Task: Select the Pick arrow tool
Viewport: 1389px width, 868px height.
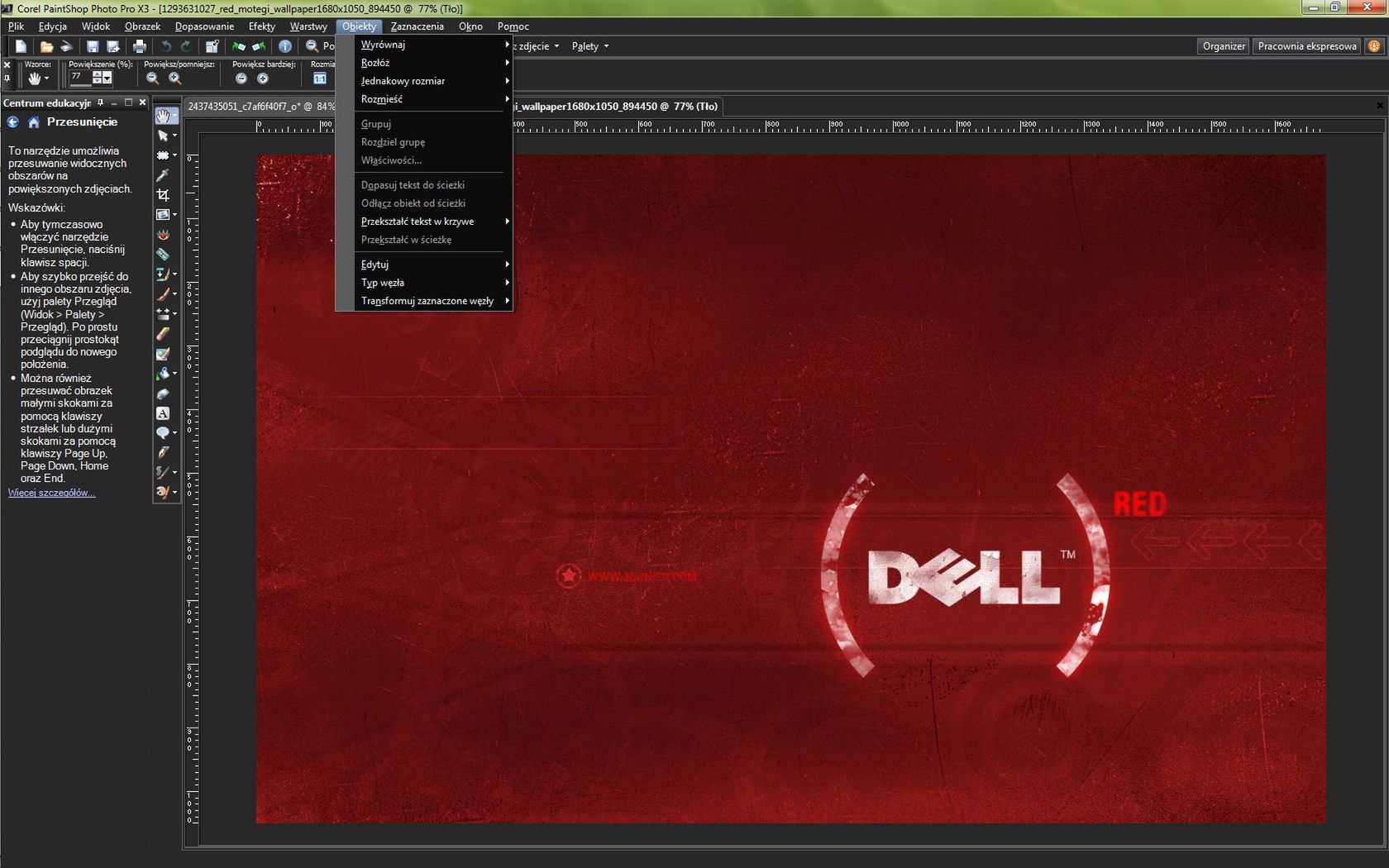Action: pyautogui.click(x=164, y=136)
